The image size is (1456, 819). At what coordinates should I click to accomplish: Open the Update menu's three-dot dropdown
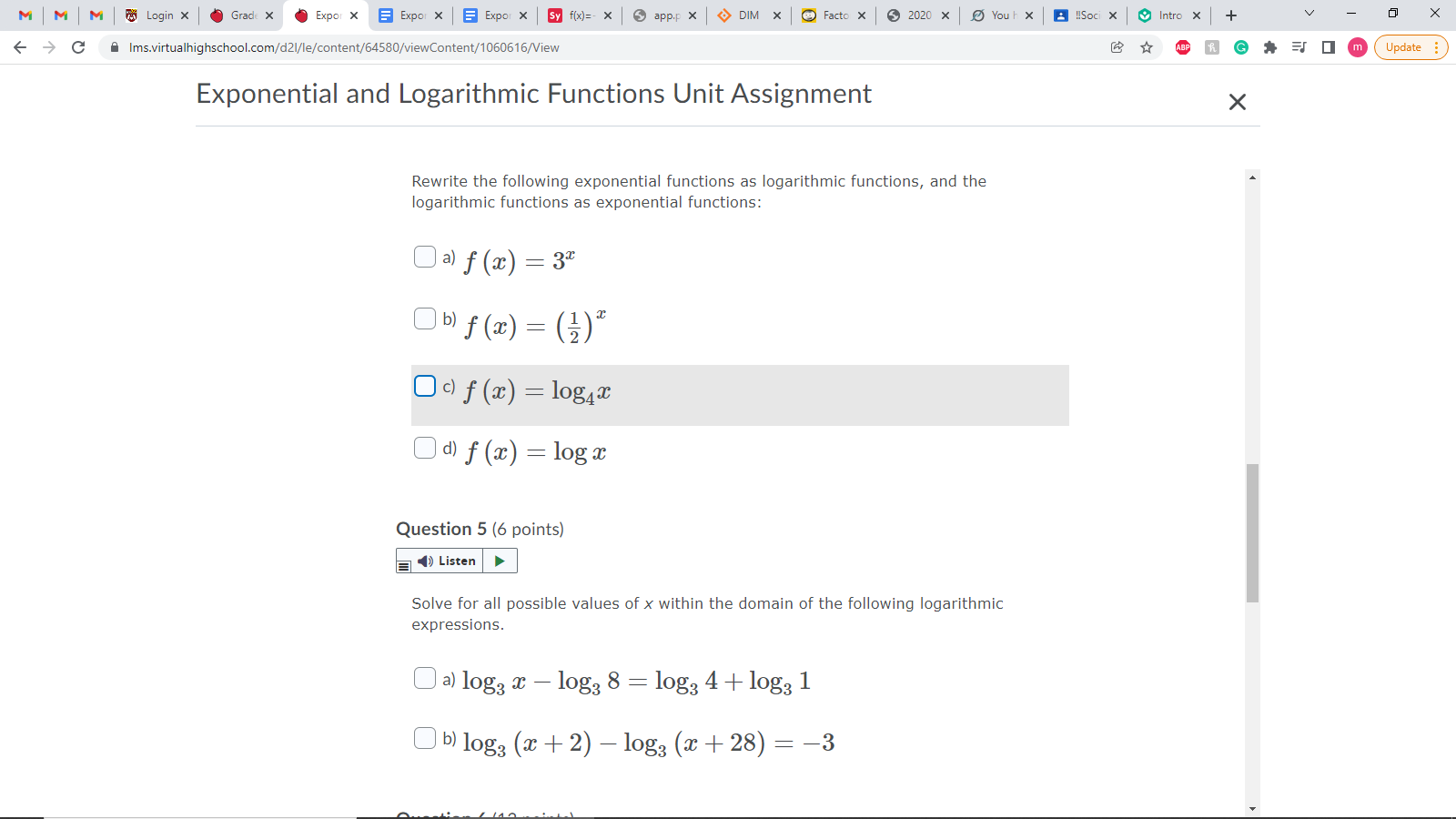(x=1436, y=47)
